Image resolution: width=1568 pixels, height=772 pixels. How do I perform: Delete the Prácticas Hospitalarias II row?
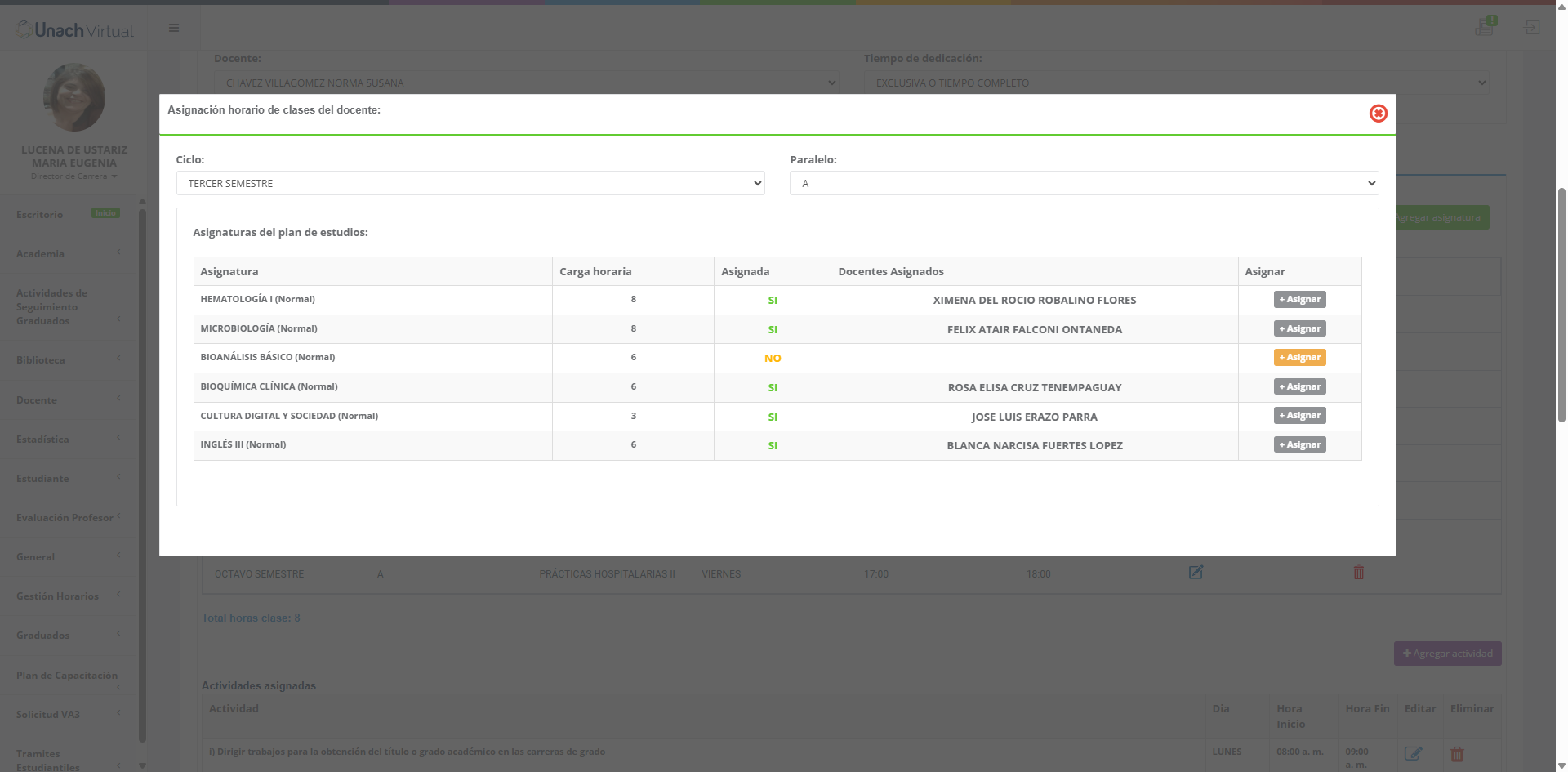pyautogui.click(x=1359, y=573)
